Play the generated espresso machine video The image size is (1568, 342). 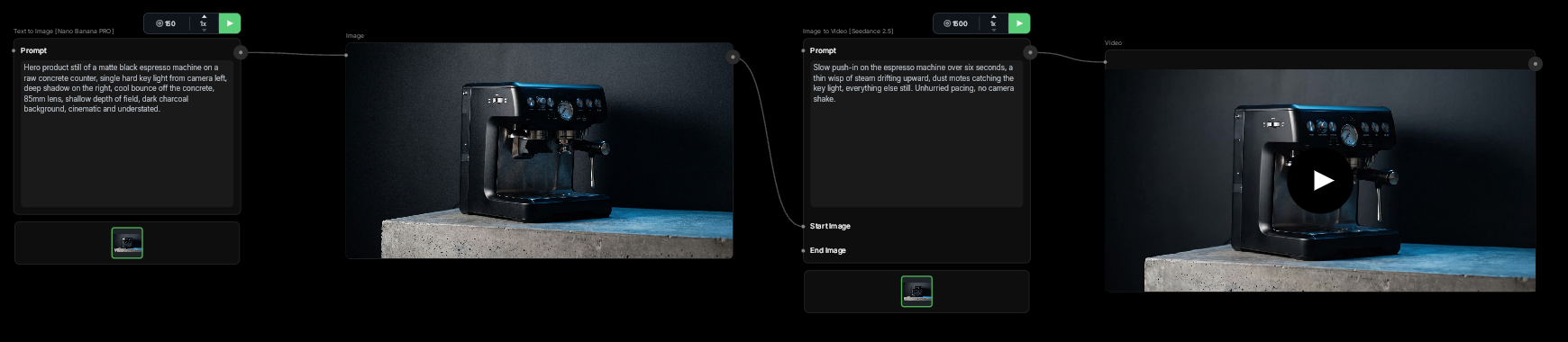coord(1320,180)
